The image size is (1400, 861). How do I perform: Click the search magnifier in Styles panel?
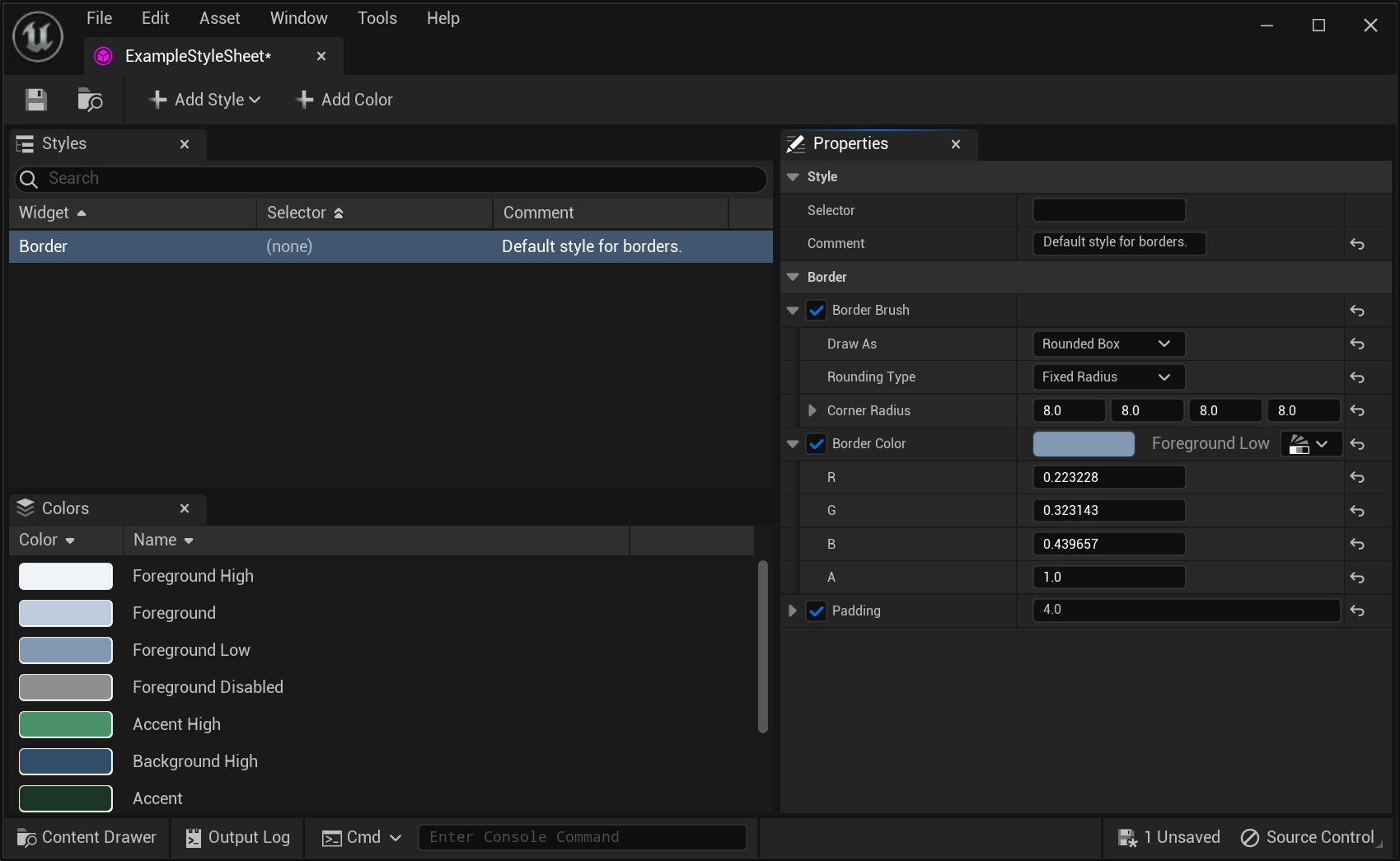pyautogui.click(x=28, y=178)
